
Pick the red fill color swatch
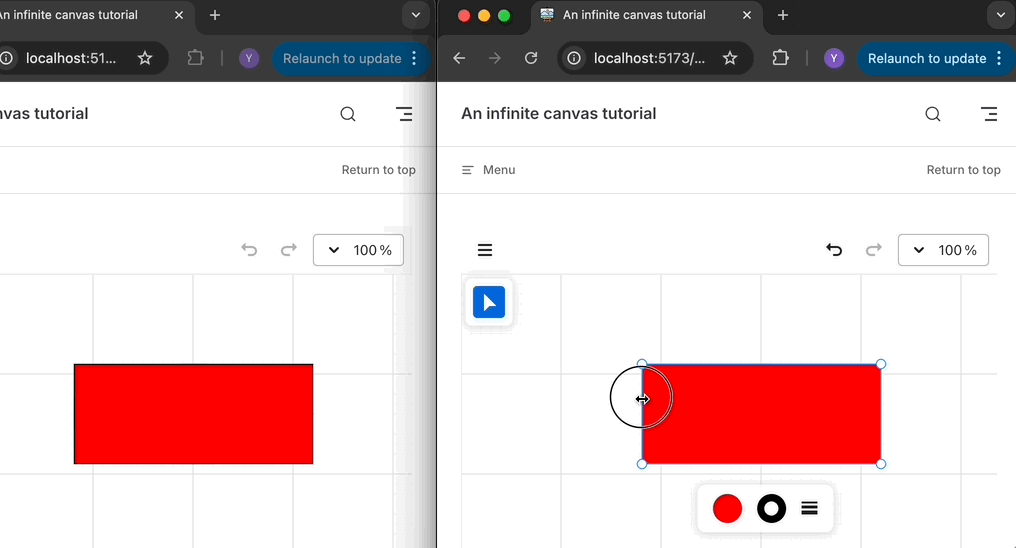click(x=727, y=508)
